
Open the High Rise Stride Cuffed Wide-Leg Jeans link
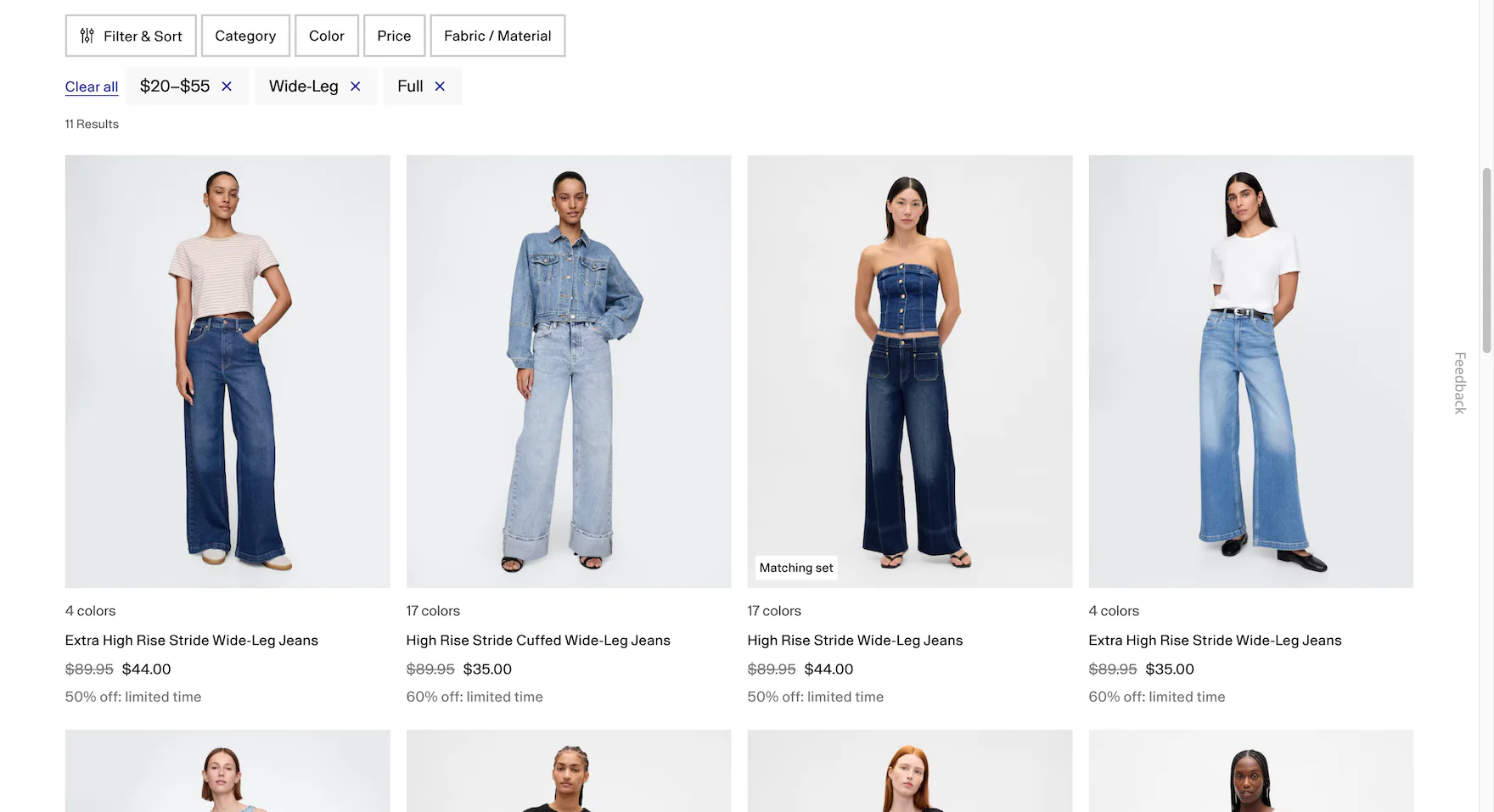click(538, 641)
